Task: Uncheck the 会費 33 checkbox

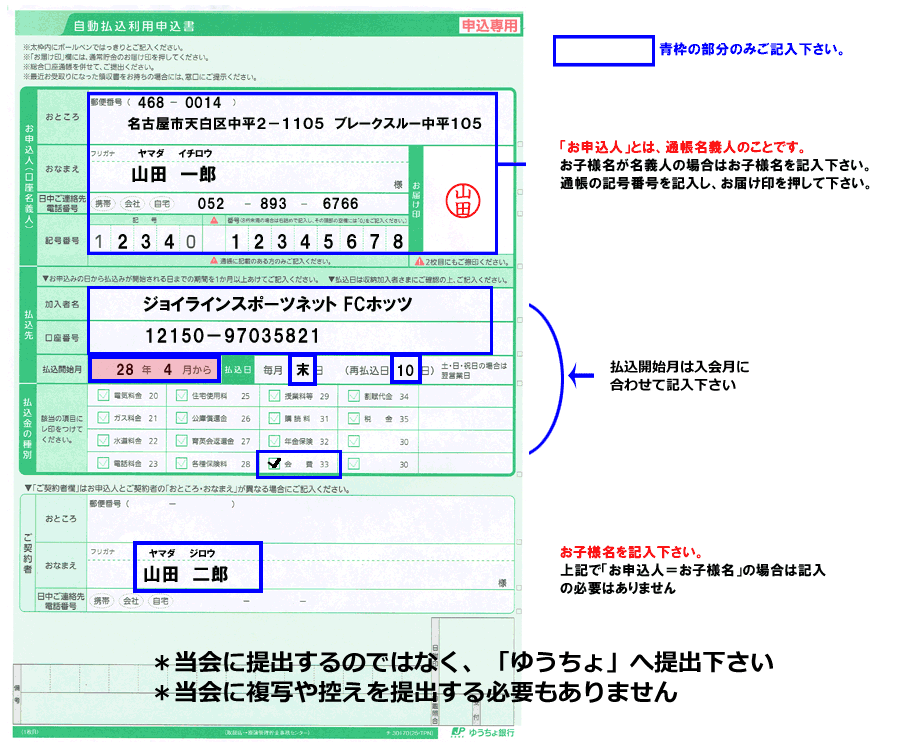Action: 274,464
